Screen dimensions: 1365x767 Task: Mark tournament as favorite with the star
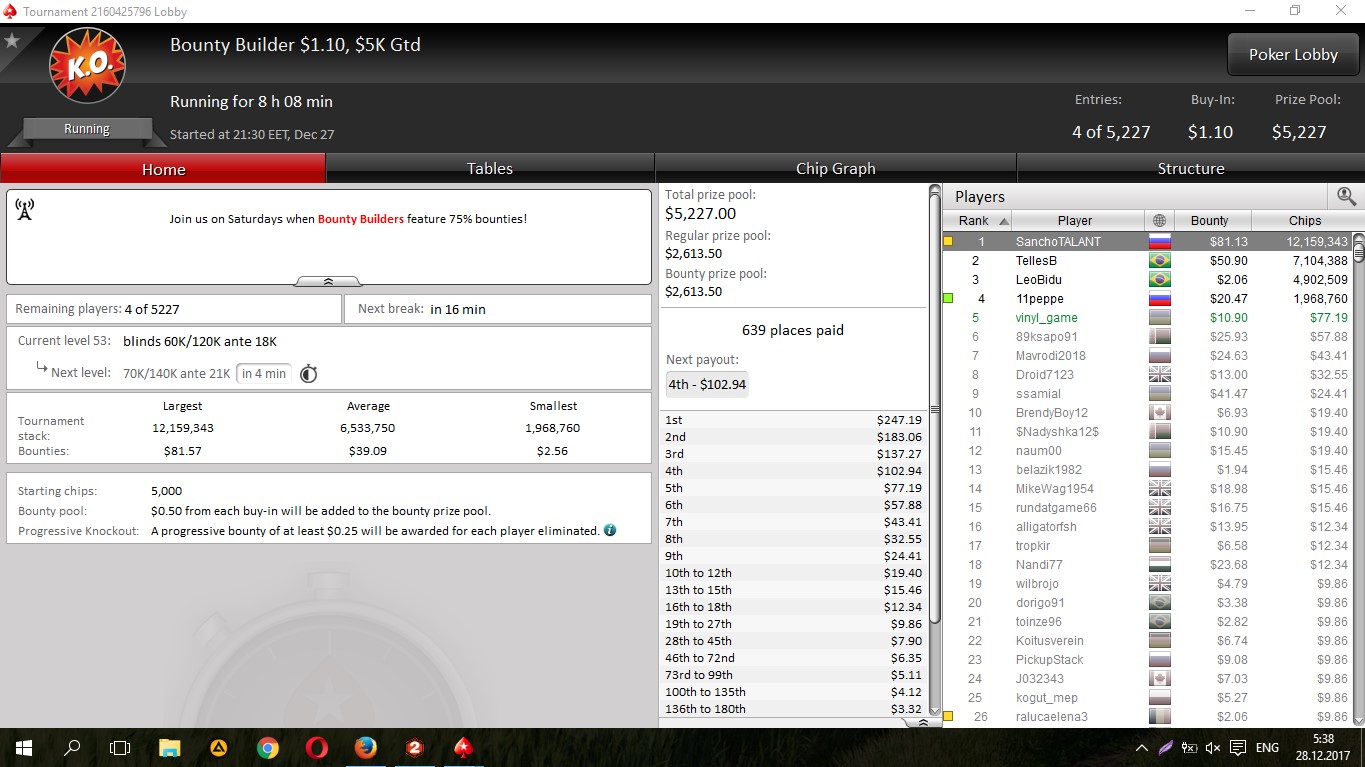tap(12, 41)
